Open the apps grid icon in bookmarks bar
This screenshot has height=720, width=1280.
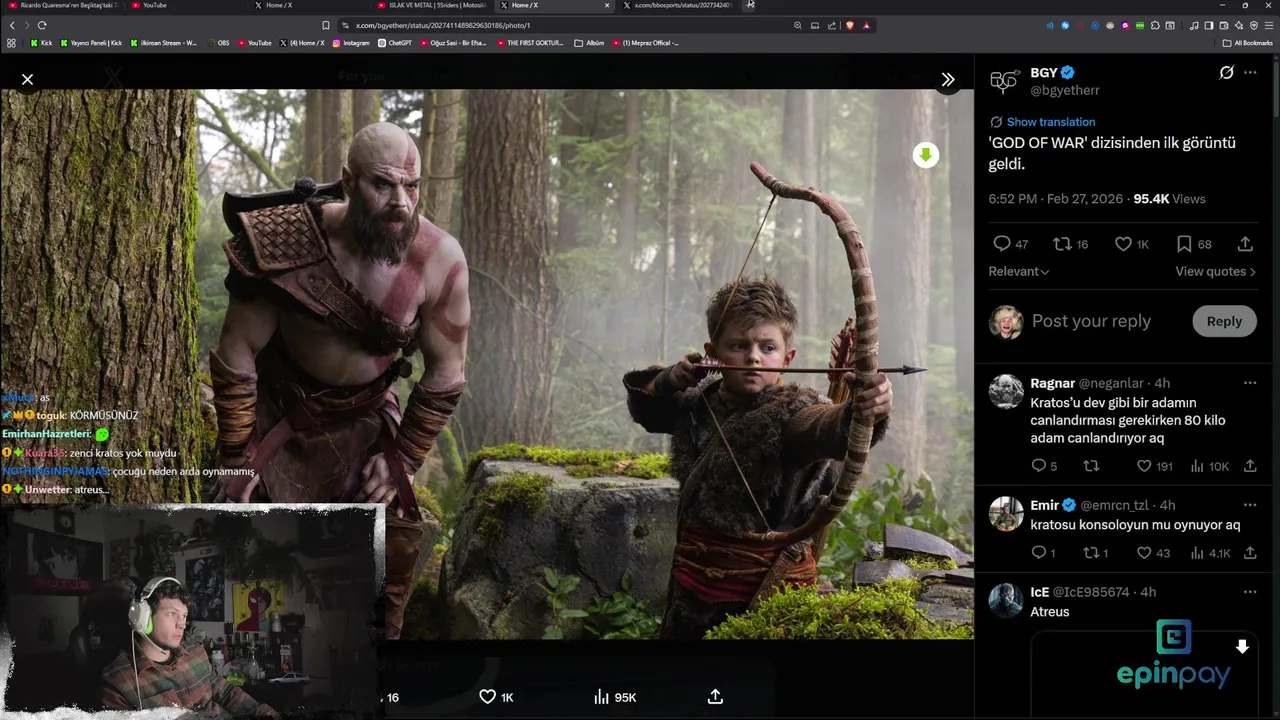(x=11, y=43)
